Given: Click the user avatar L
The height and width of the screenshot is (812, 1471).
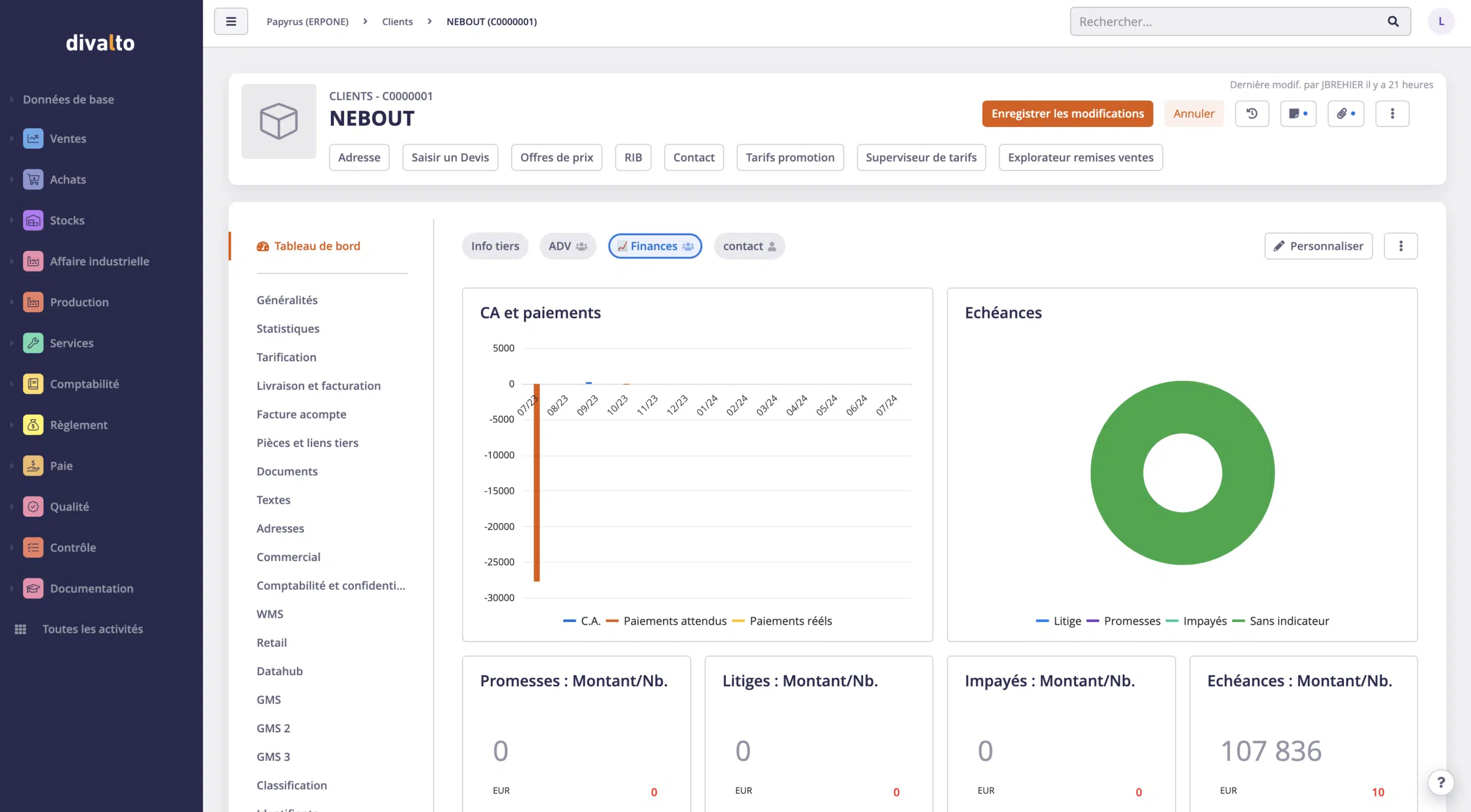Looking at the screenshot, I should (1441, 21).
